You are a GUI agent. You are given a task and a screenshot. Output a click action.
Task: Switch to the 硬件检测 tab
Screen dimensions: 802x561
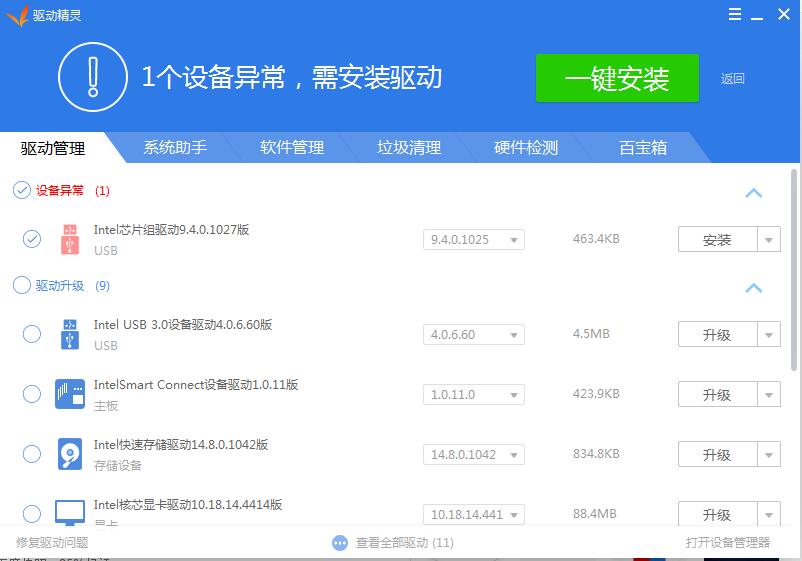point(526,148)
